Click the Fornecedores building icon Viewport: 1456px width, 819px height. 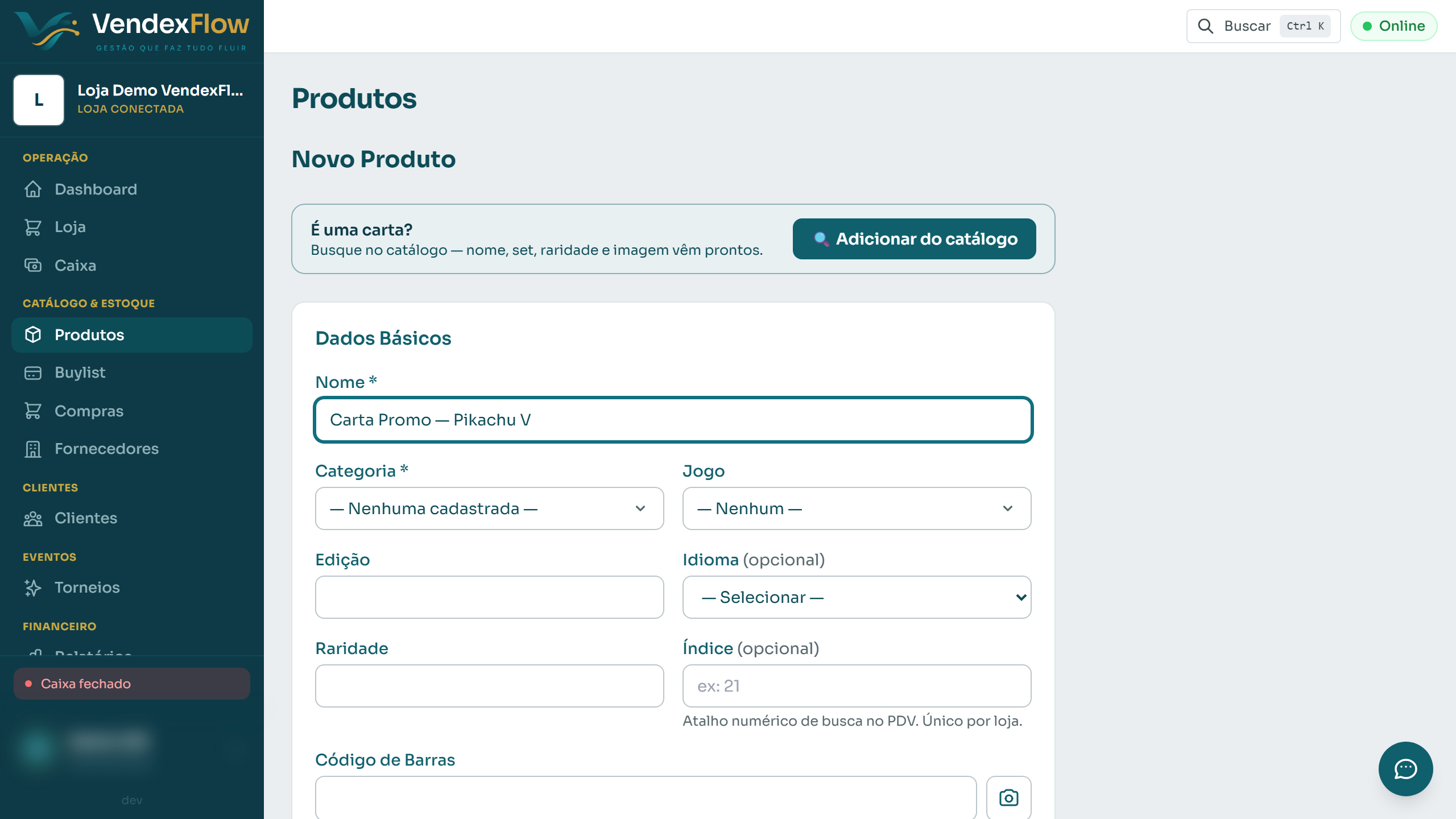(33, 449)
